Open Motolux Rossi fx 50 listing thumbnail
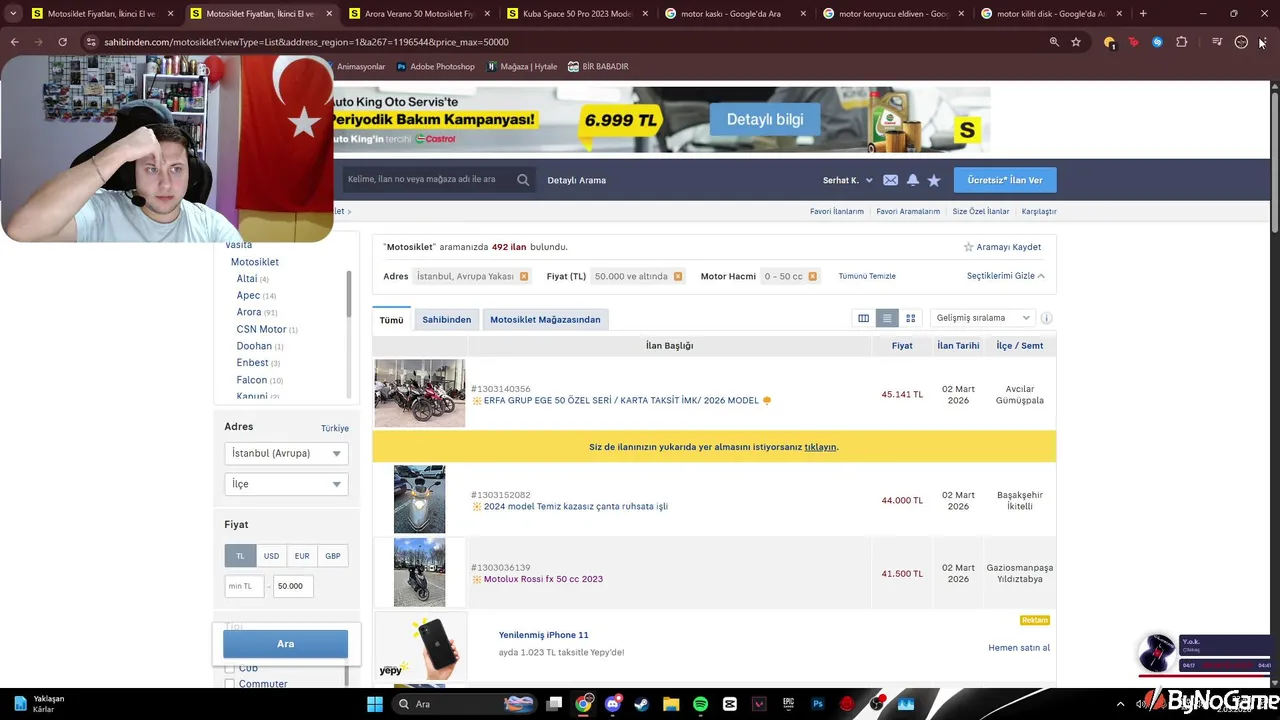The height and width of the screenshot is (720, 1280). point(419,573)
